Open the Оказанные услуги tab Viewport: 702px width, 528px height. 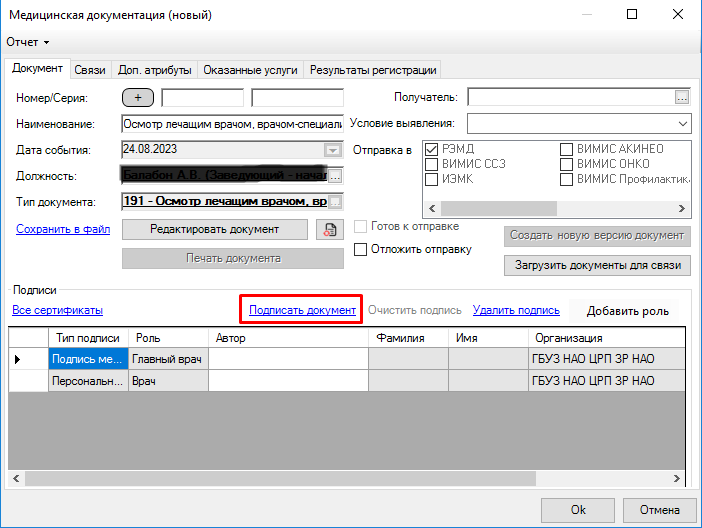(x=250, y=70)
